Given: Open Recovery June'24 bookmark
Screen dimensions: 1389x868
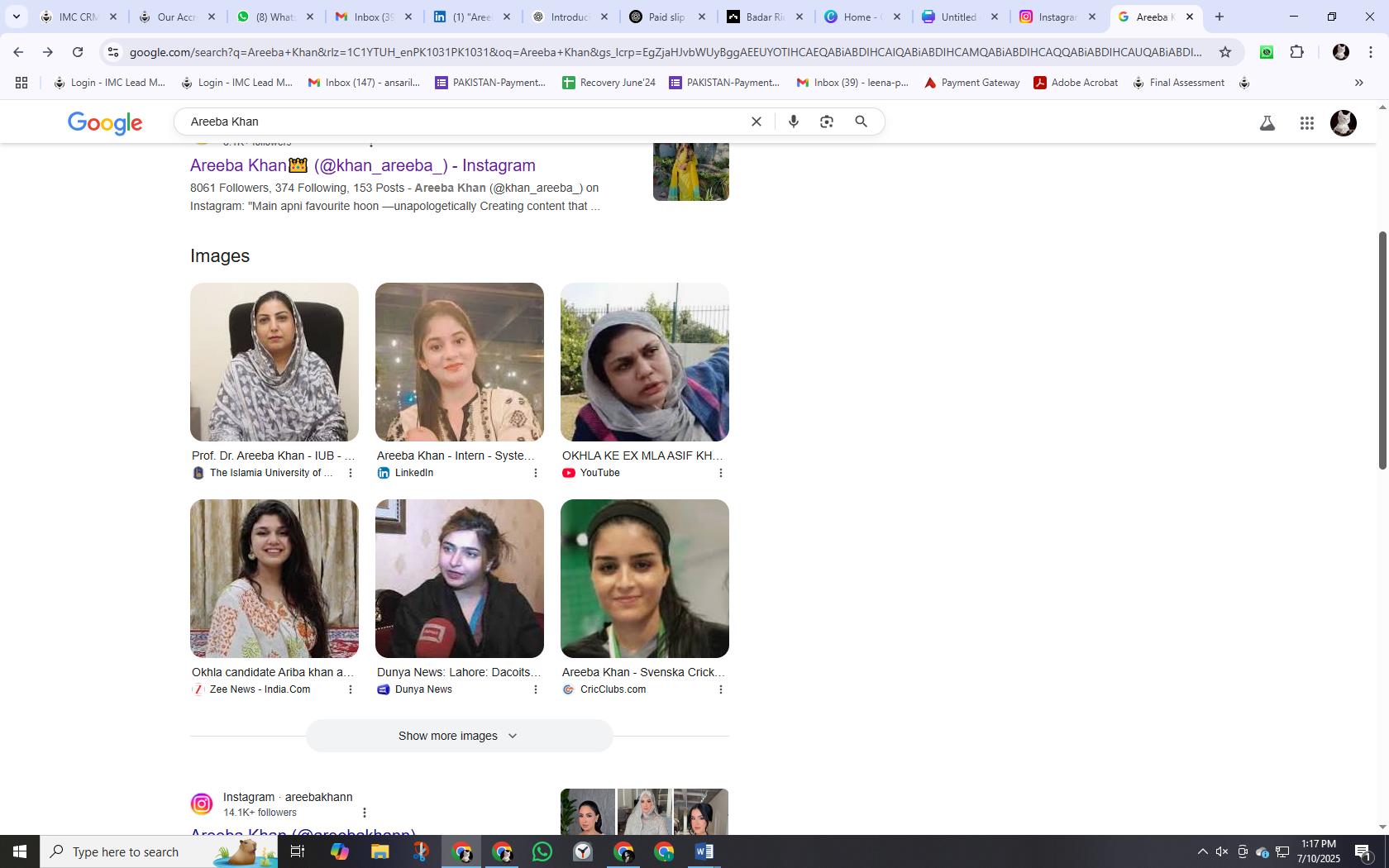Looking at the screenshot, I should point(609,83).
